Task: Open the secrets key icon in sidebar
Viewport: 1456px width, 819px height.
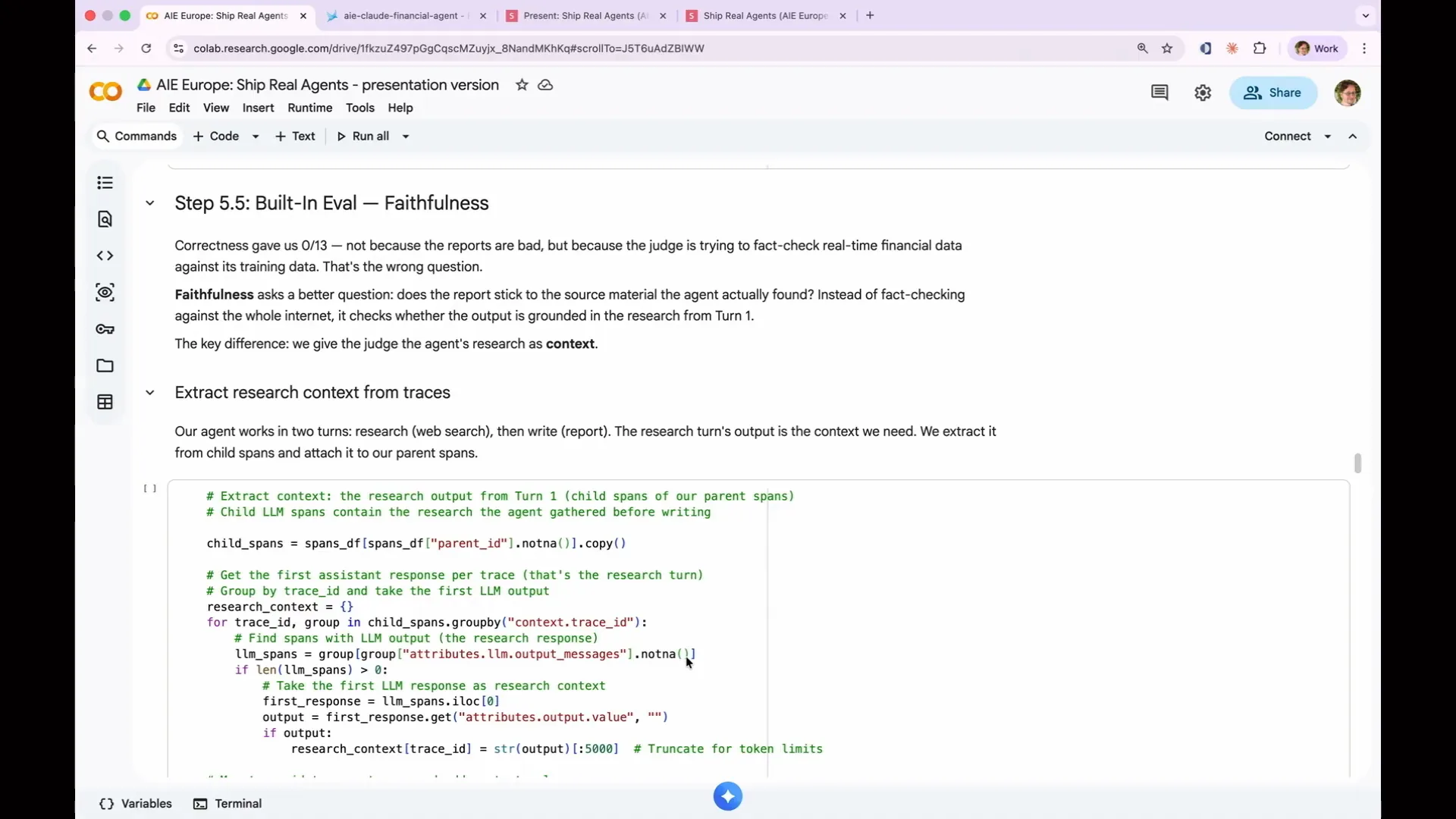Action: [x=105, y=329]
